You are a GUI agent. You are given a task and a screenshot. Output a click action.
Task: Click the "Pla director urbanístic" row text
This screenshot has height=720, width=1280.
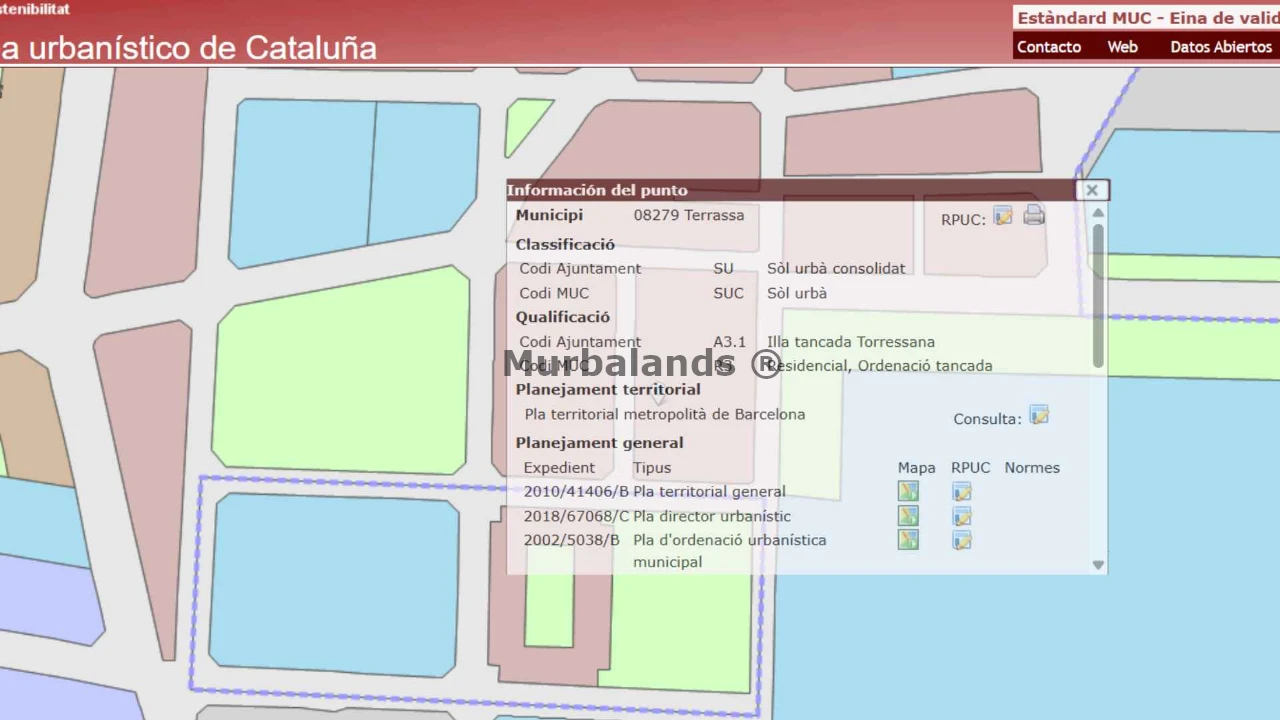coord(712,517)
